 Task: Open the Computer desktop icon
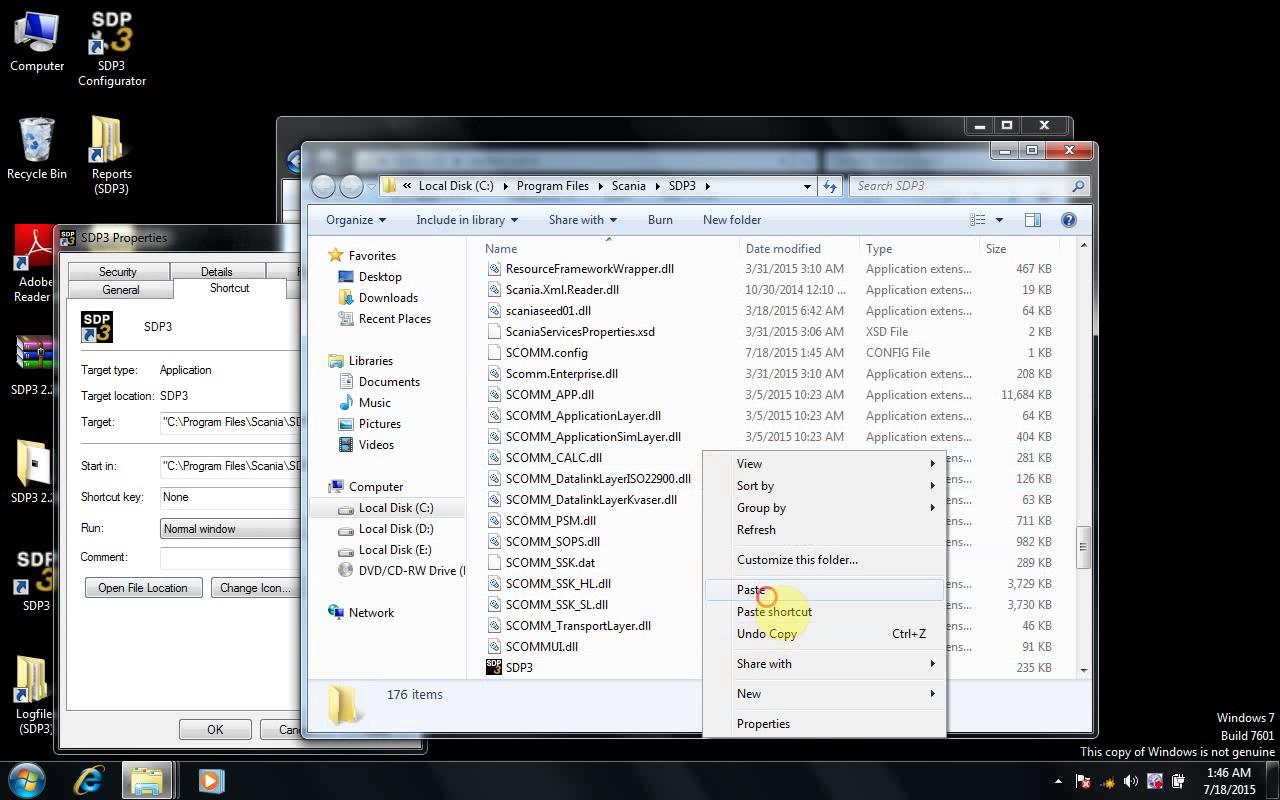36,42
